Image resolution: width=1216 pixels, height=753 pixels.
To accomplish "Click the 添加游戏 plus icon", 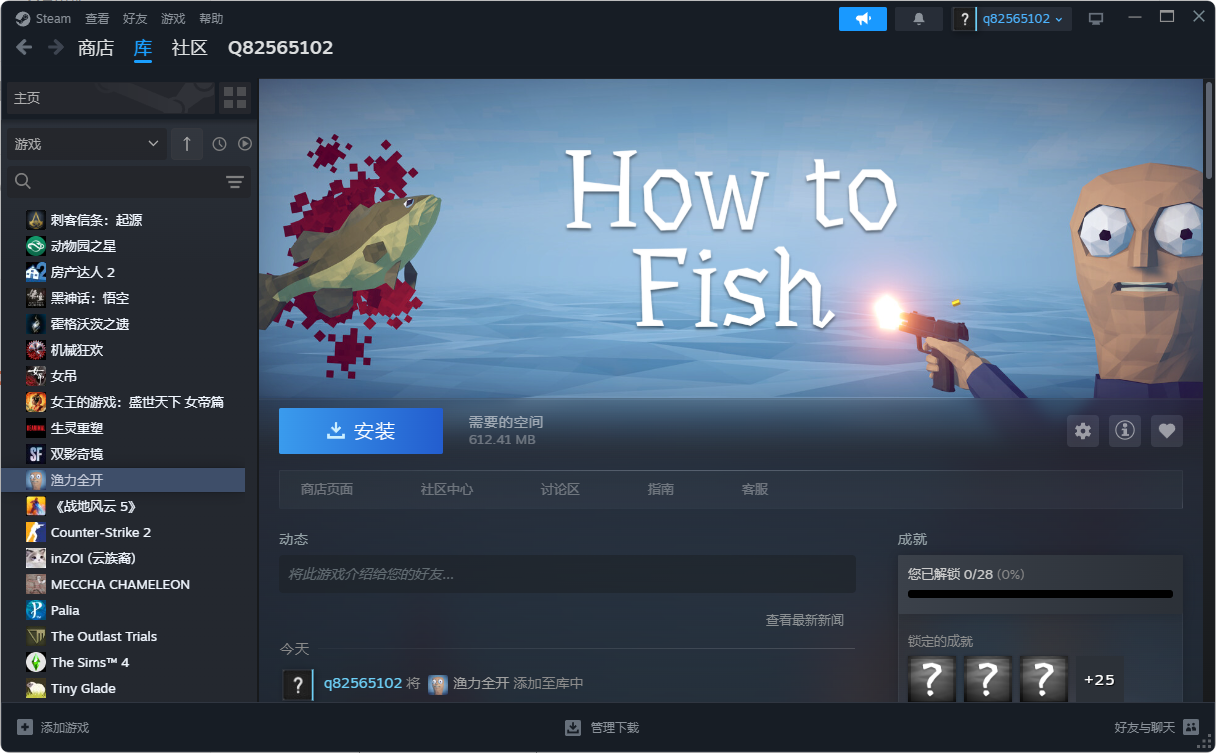I will 25,727.
